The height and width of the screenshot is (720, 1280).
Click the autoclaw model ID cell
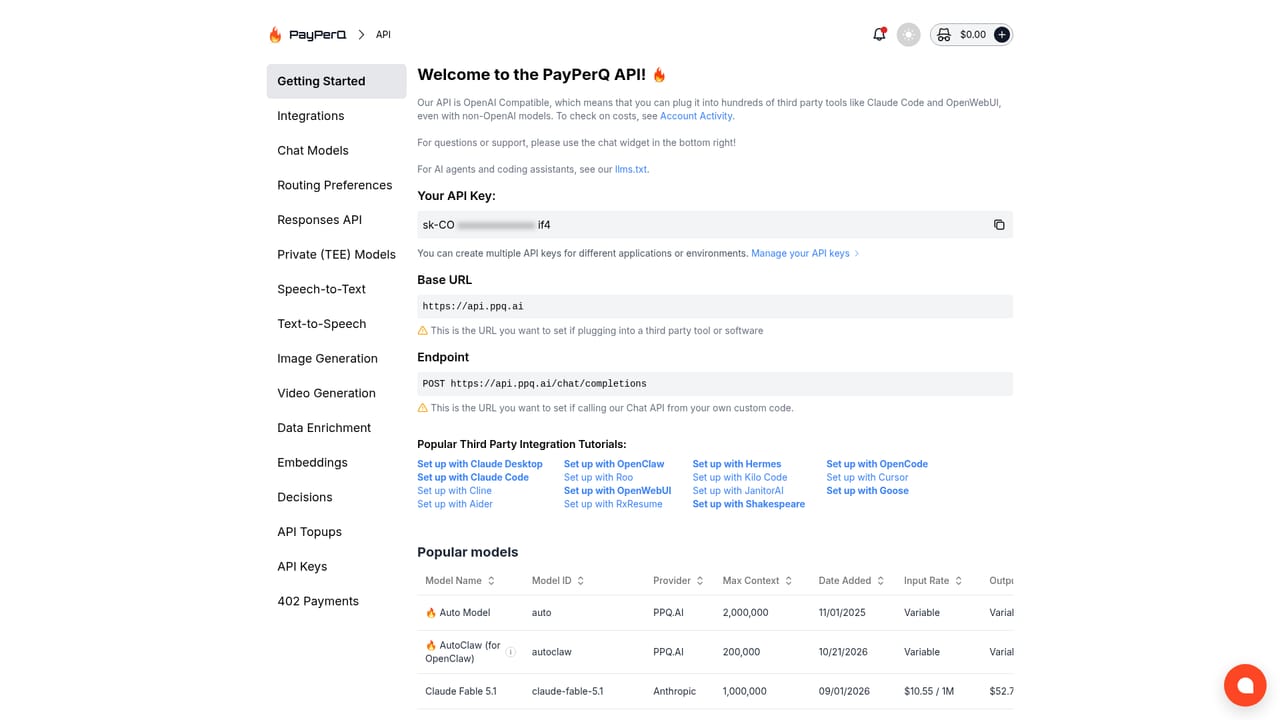pos(552,652)
